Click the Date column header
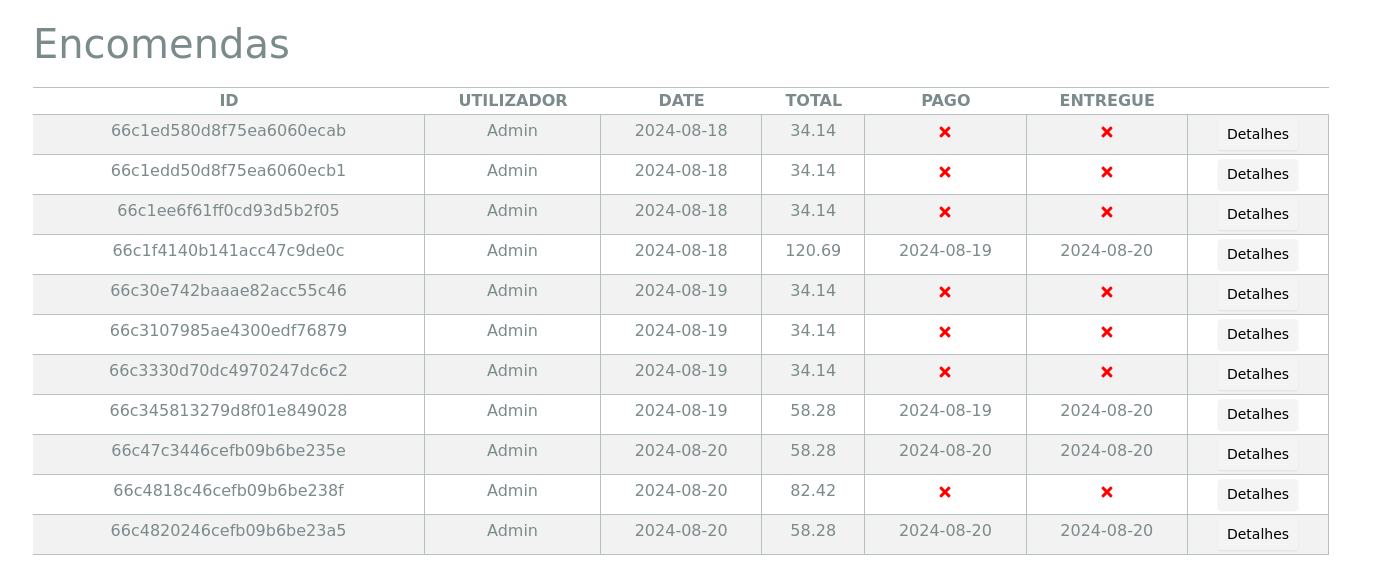Viewport: 1399px width, 588px height. pyautogui.click(x=681, y=101)
